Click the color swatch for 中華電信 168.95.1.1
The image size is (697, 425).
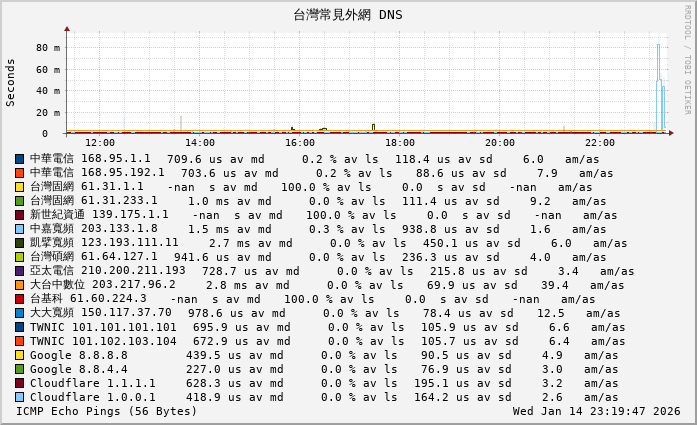tap(20, 159)
